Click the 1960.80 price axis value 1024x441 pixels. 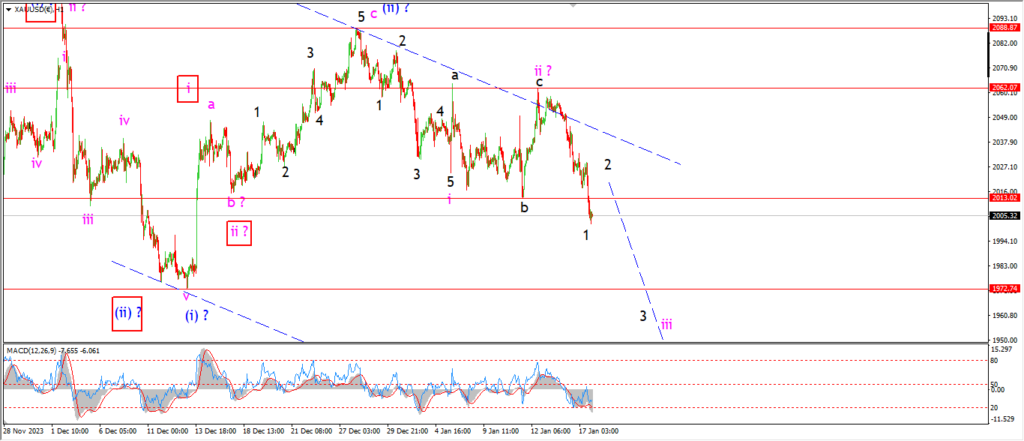coord(1006,316)
